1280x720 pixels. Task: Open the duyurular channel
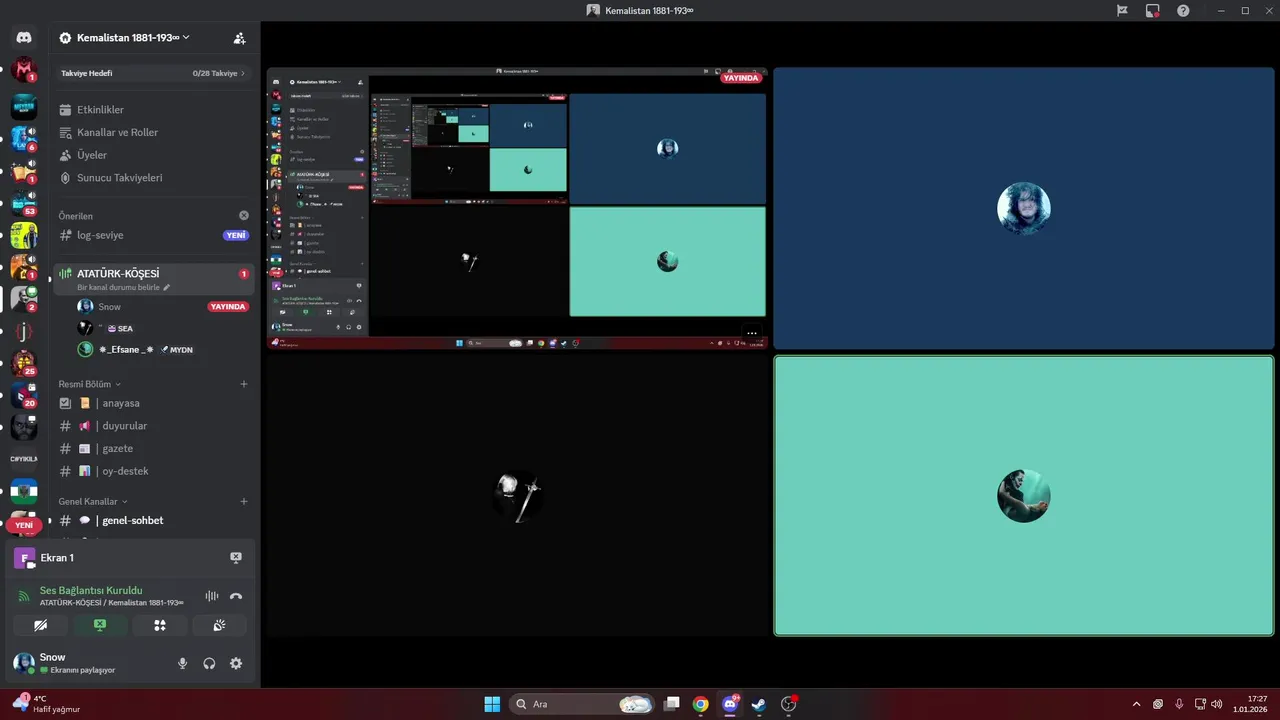pos(153,426)
